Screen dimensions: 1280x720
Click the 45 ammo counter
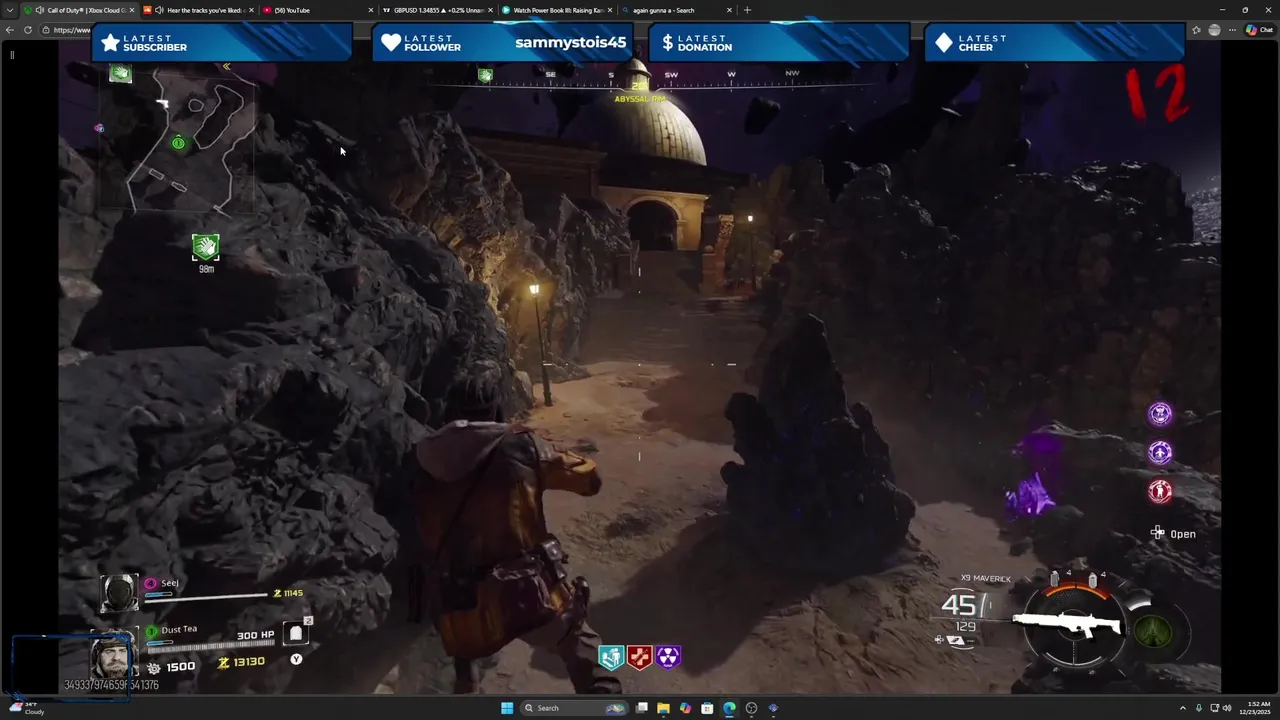coord(960,605)
